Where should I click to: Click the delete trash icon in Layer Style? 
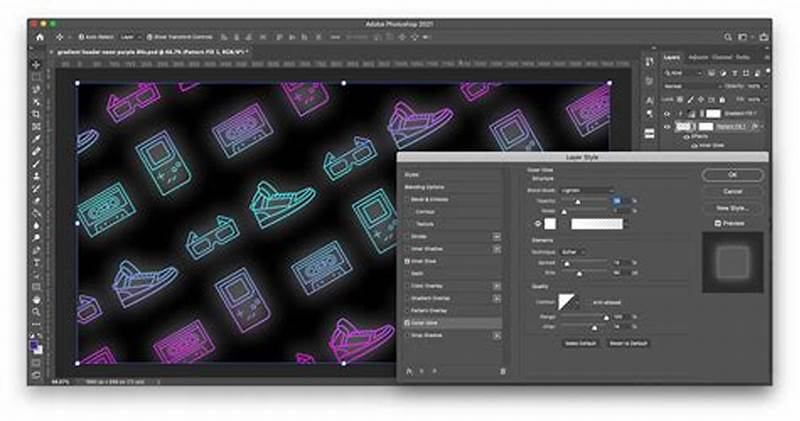point(503,372)
